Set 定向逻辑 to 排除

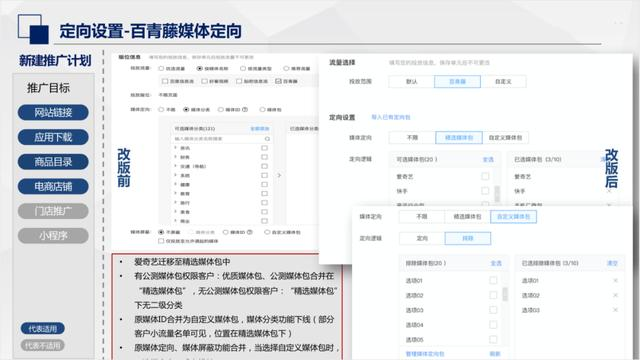[468, 238]
